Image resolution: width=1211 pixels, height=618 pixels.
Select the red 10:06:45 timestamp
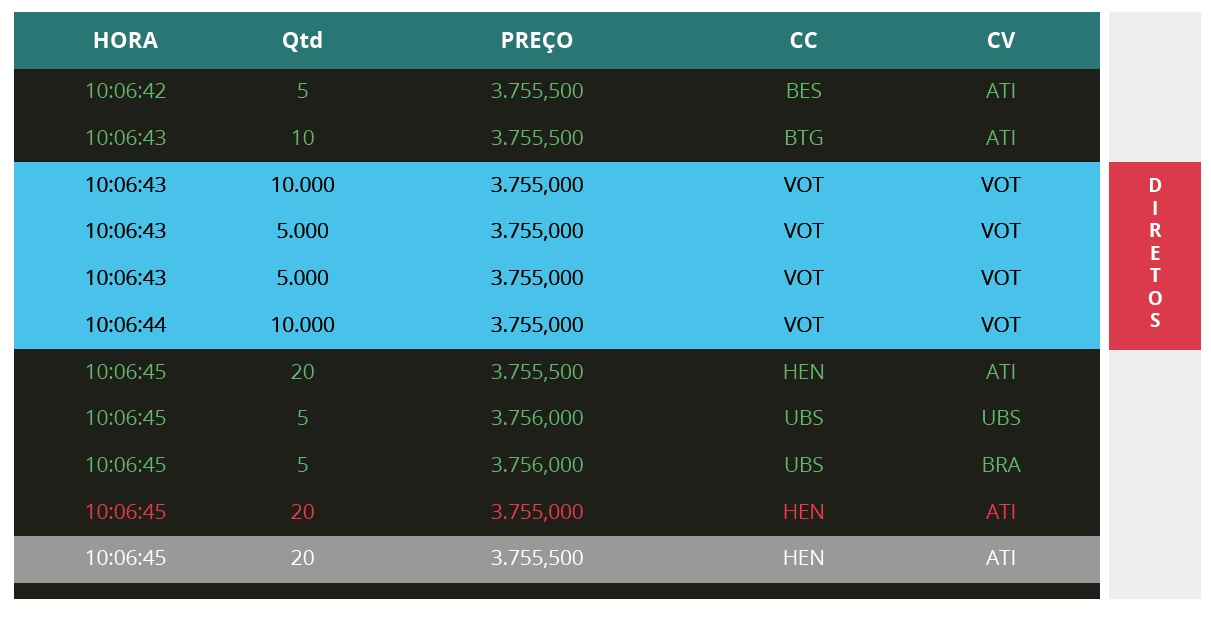coord(125,512)
